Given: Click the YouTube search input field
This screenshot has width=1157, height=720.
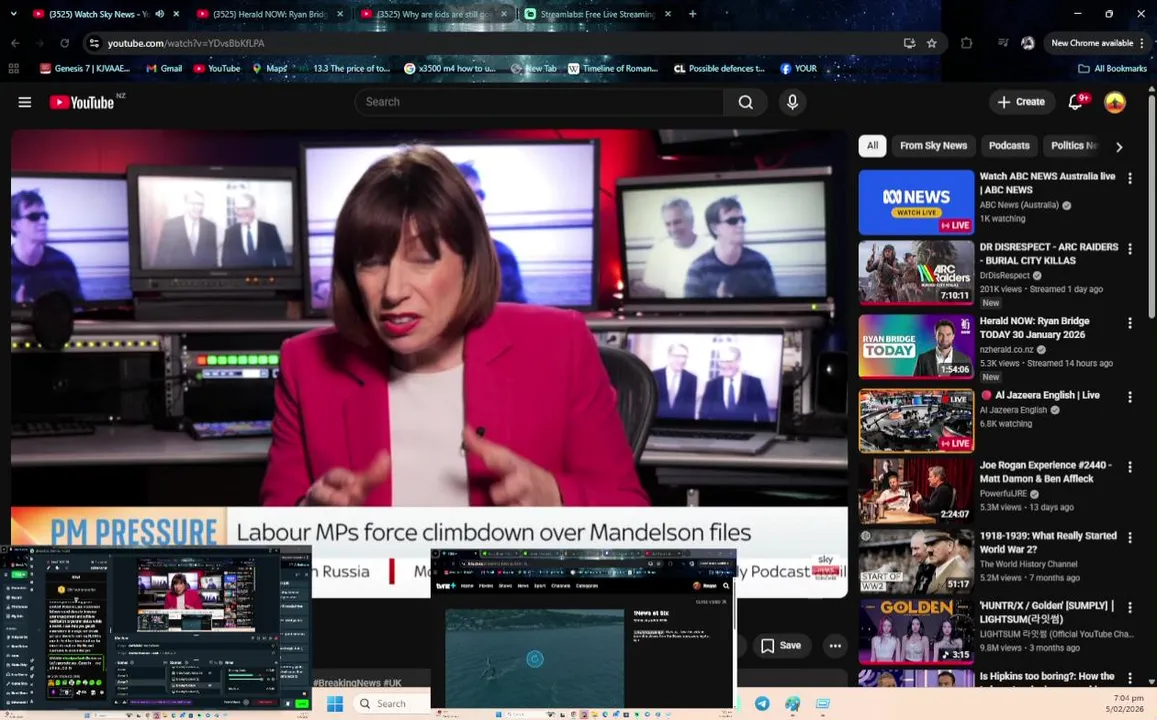Looking at the screenshot, I should [539, 102].
